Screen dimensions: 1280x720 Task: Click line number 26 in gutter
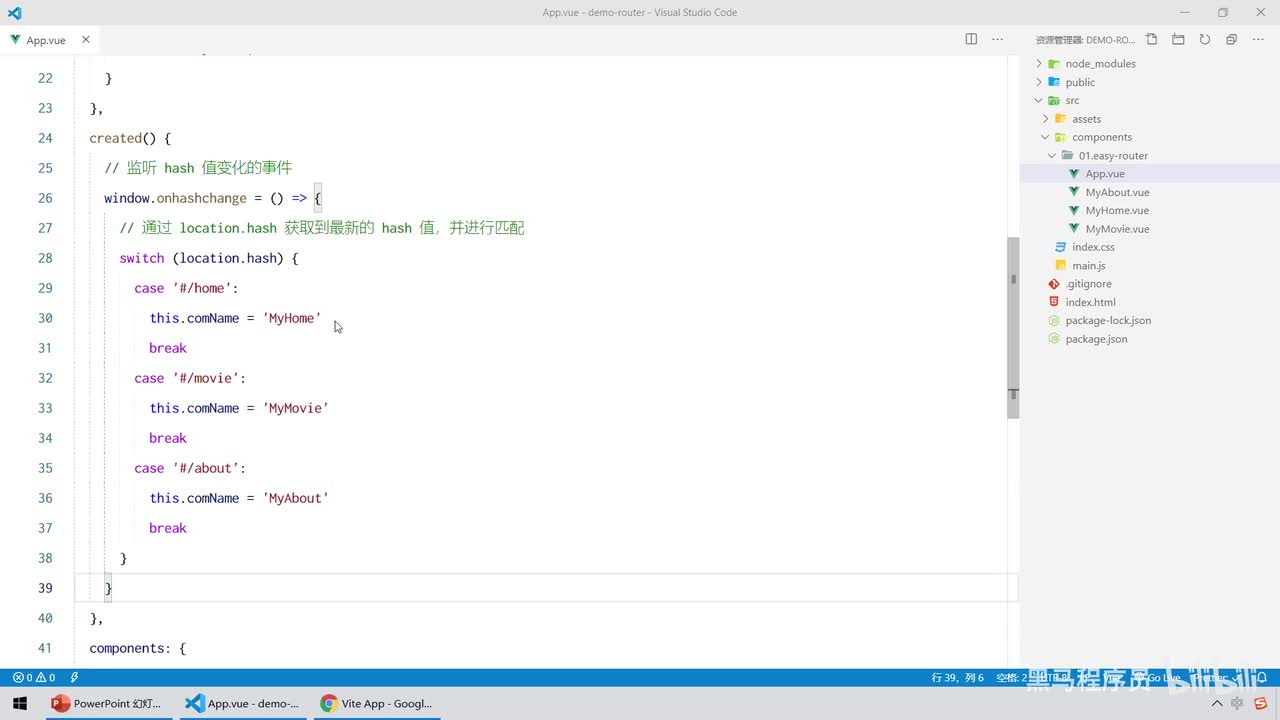(x=45, y=198)
